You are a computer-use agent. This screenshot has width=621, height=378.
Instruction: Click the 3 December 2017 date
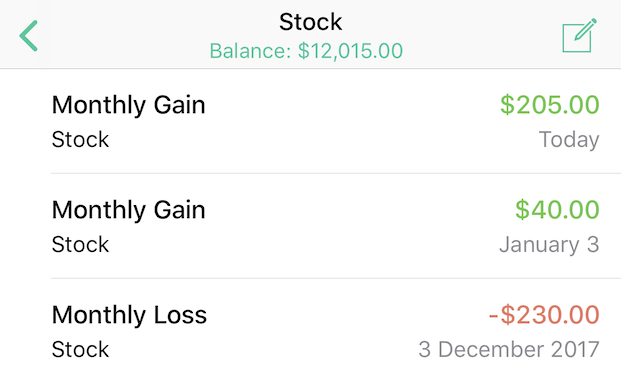tap(509, 349)
